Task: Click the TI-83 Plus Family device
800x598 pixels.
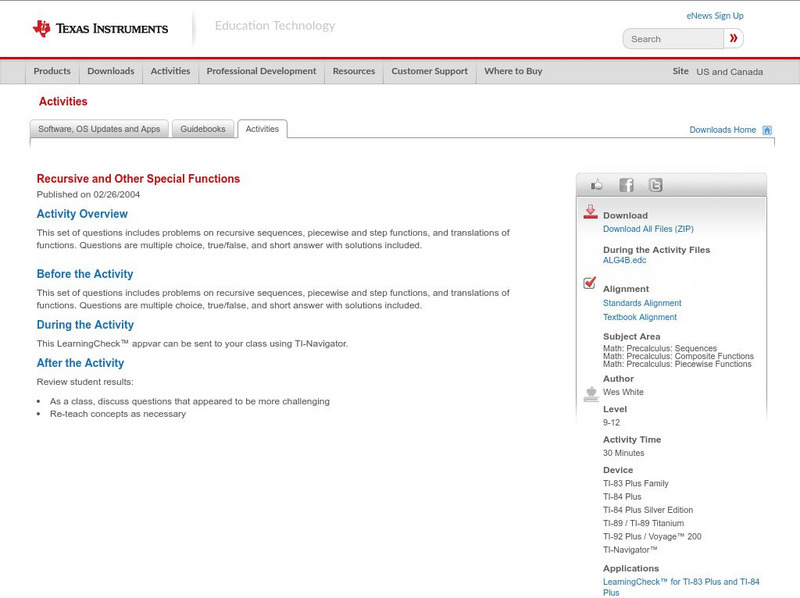Action: click(636, 483)
